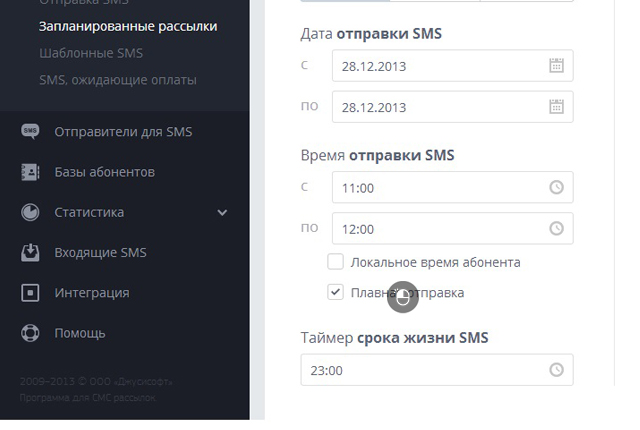Open clock picker for 11:00 start time

click(x=556, y=187)
